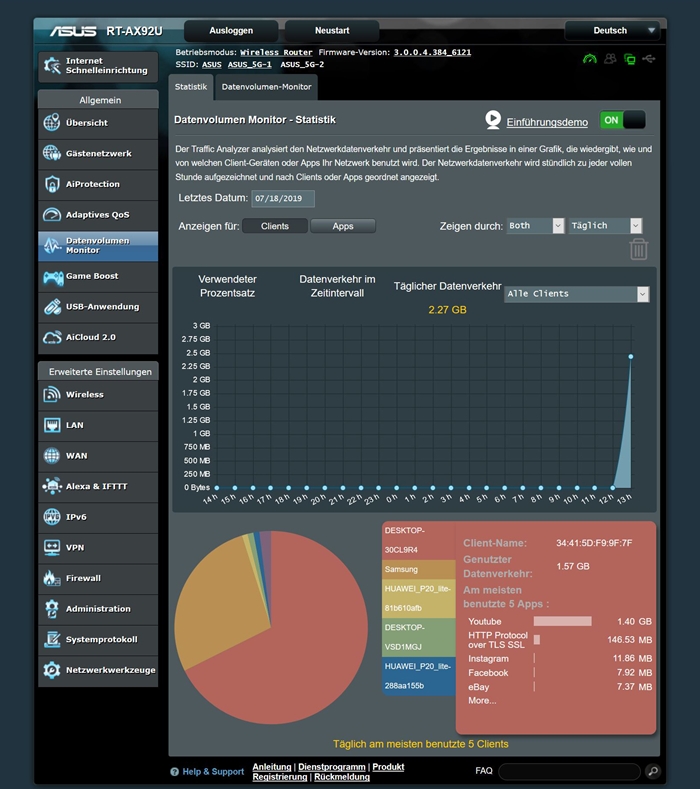Viewport: 700px width, 789px height.
Task: Click the USB-Anwendung icon
Action: pos(52,306)
